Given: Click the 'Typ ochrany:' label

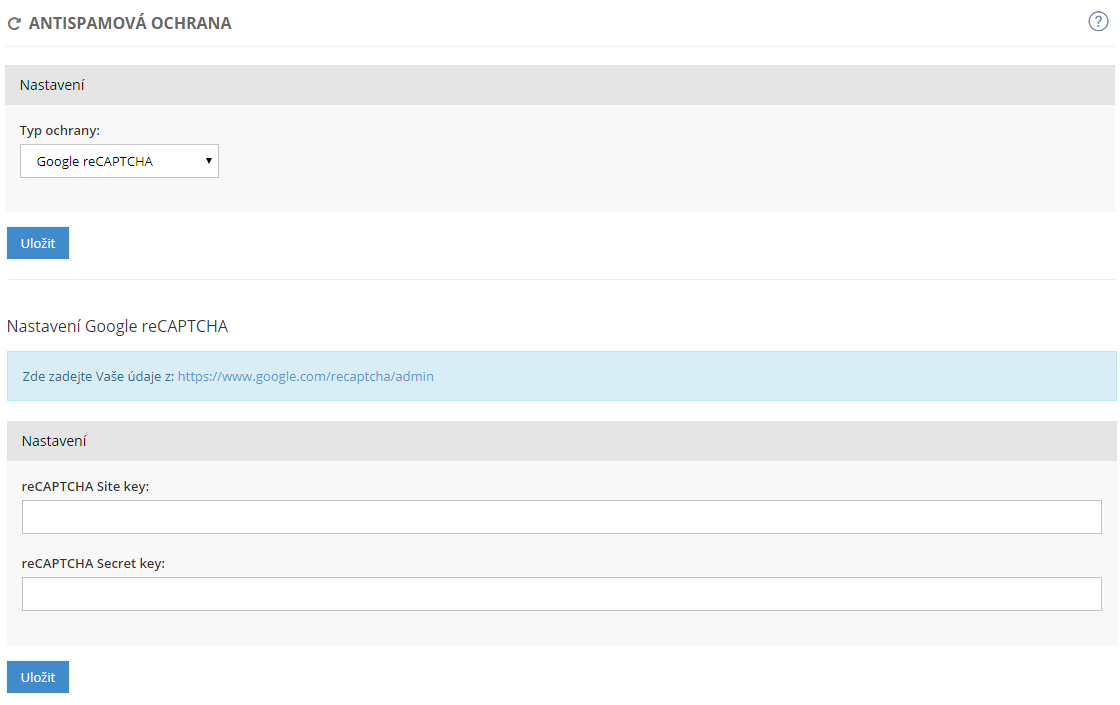Looking at the screenshot, I should click(x=60, y=130).
